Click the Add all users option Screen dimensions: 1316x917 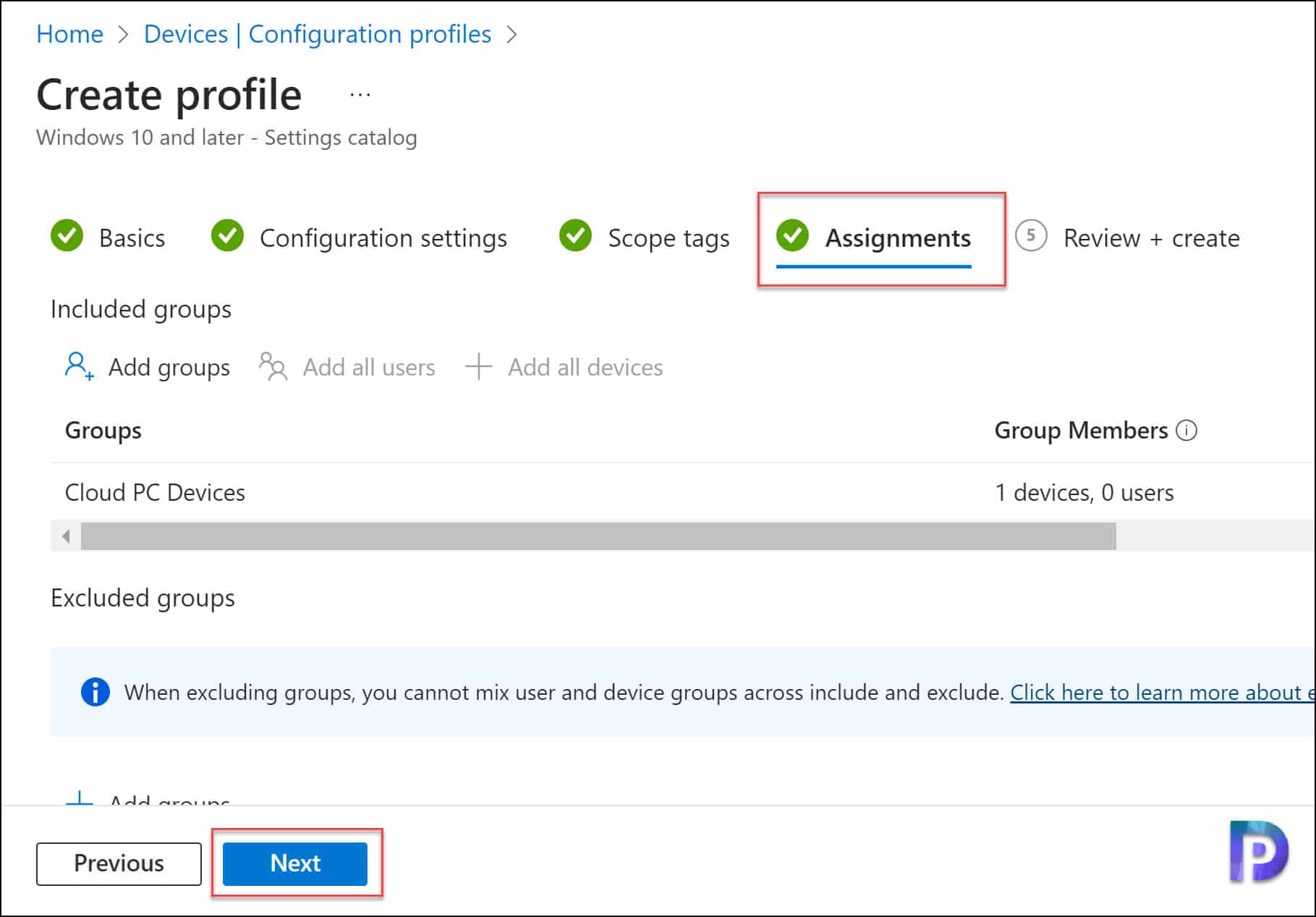point(347,367)
